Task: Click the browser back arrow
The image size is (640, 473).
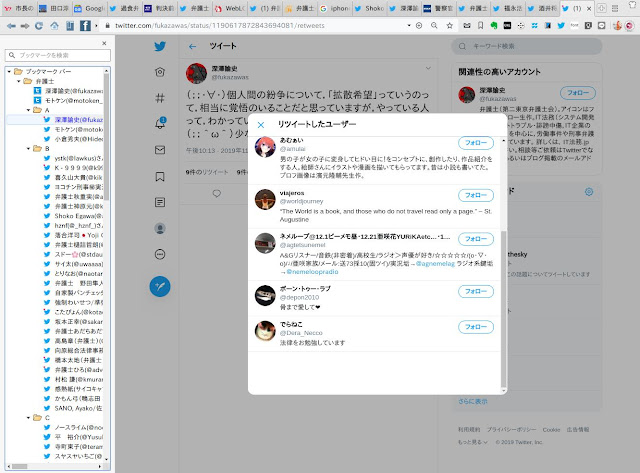Action: [x=11, y=26]
